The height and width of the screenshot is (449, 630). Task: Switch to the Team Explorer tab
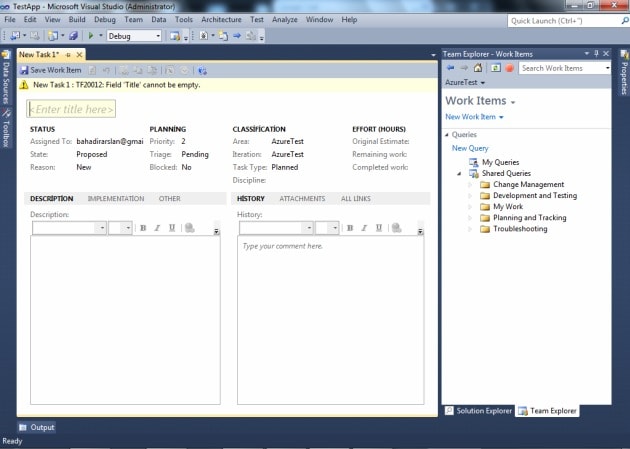point(548,411)
